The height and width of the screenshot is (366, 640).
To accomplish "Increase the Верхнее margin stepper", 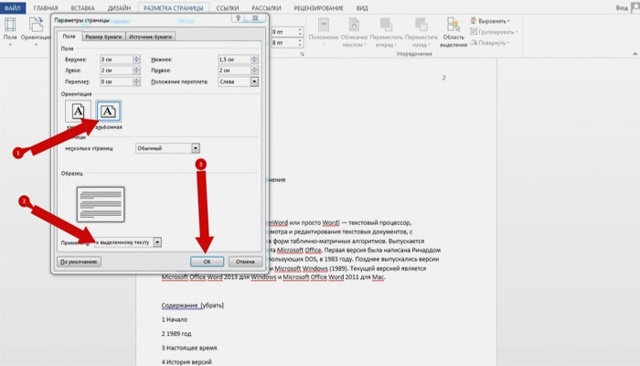I will (x=137, y=57).
